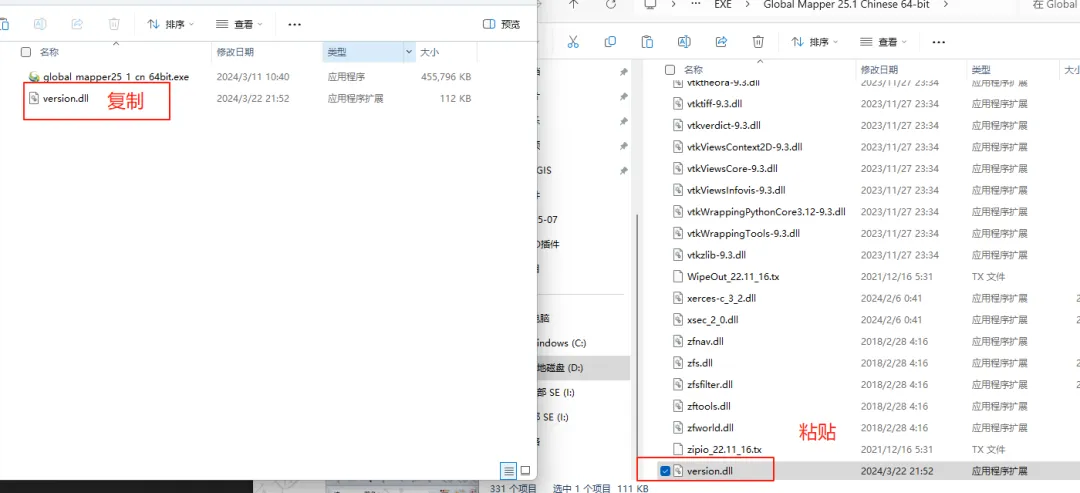Click the greyed Delete trash icon in left window
The height and width of the screenshot is (493, 1080).
[x=114, y=24]
